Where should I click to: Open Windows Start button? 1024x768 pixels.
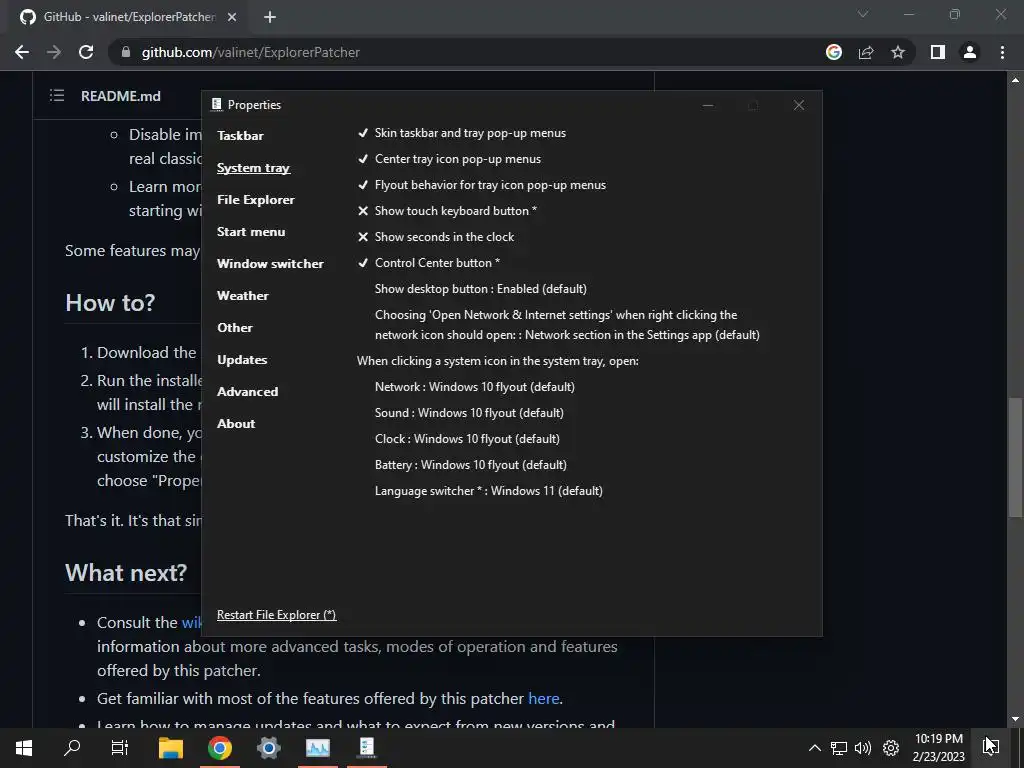pyautogui.click(x=24, y=748)
